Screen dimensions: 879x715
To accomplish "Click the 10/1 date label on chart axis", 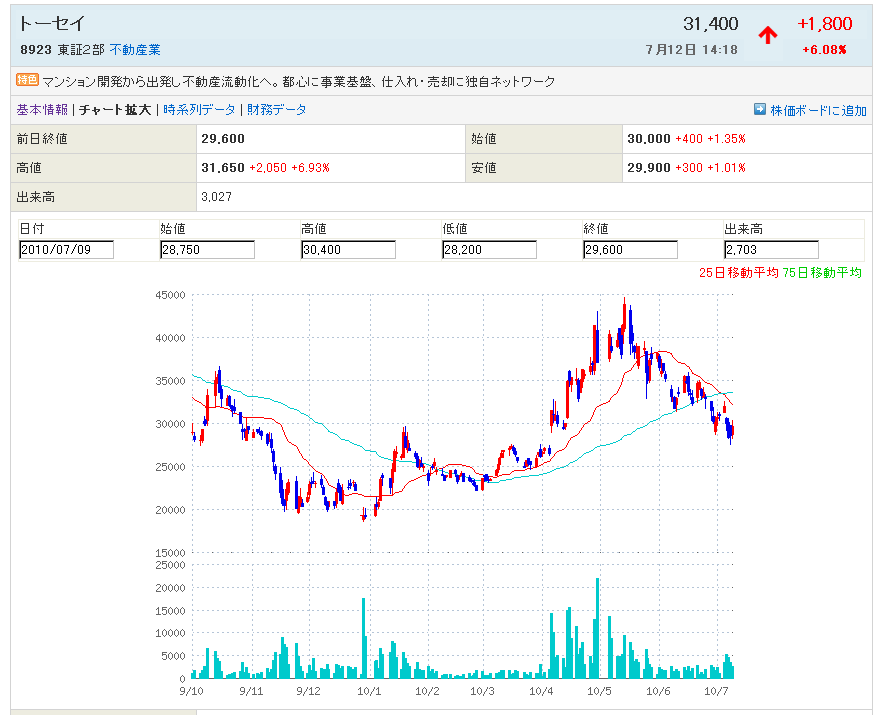I will tap(369, 691).
